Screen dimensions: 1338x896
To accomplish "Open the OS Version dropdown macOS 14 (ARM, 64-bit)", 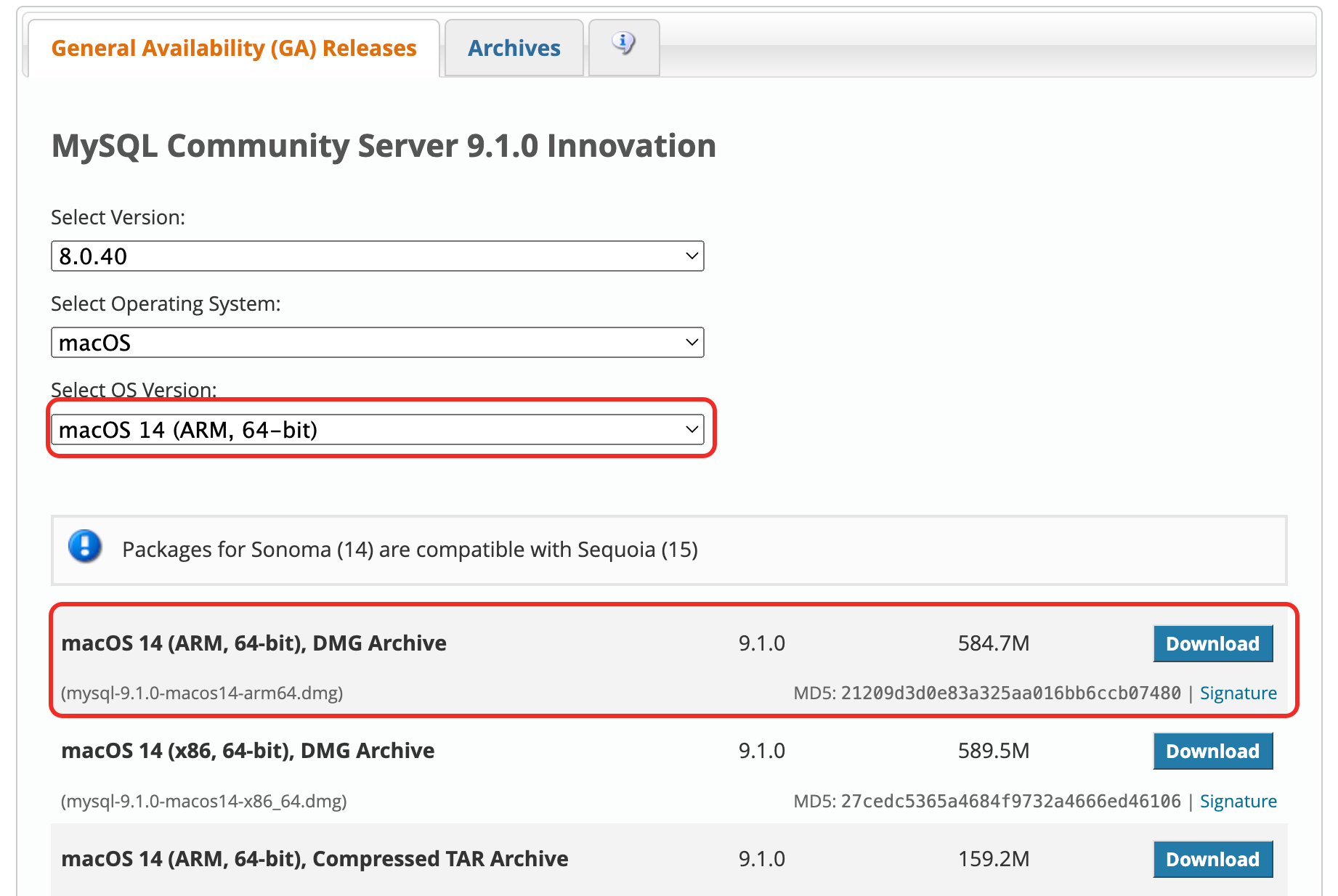I will point(378,430).
